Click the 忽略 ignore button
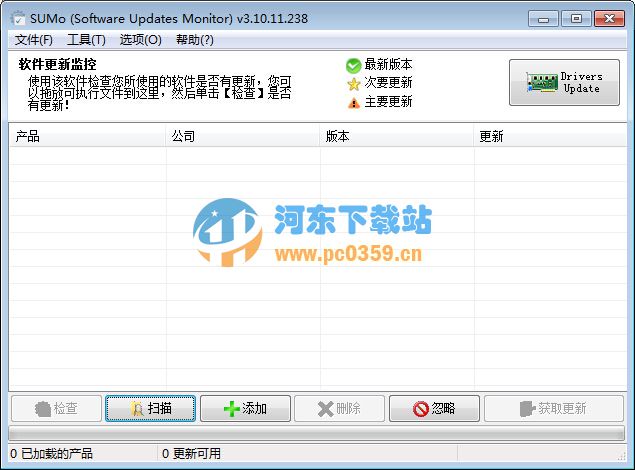 [x=434, y=408]
